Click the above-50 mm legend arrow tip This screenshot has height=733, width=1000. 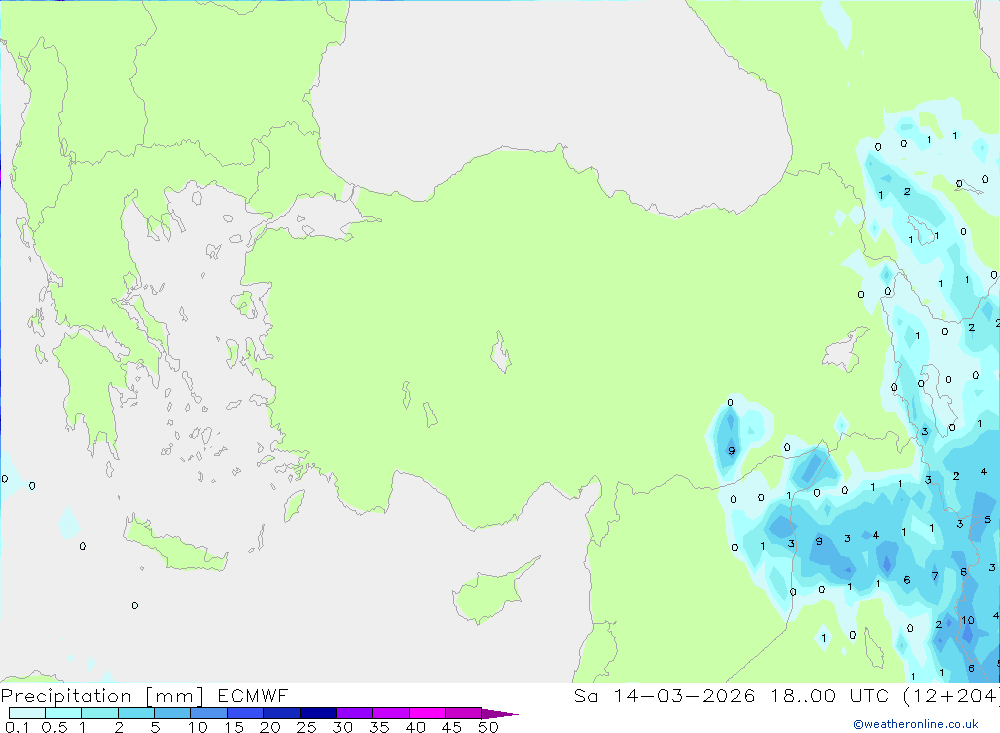(500, 714)
